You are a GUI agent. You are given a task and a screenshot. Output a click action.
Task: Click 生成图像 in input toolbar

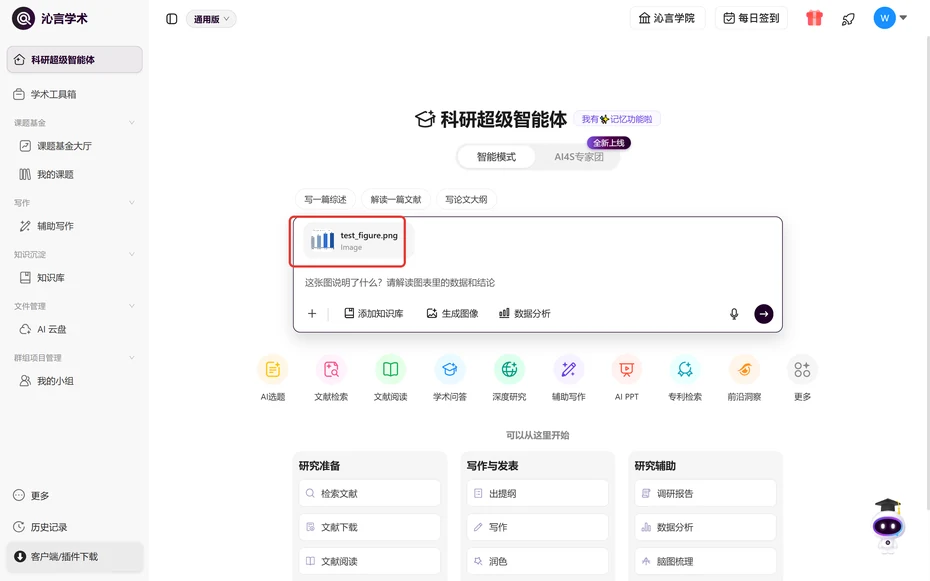452,314
